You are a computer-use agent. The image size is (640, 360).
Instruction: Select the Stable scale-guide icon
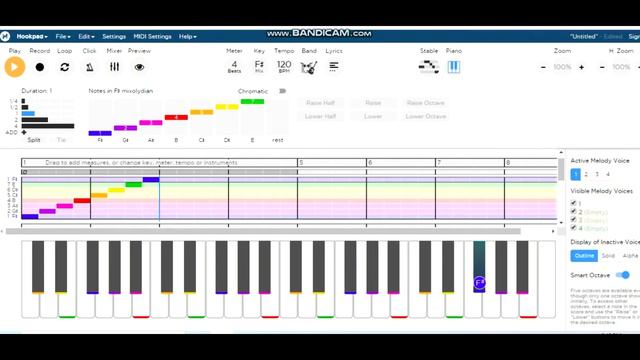[429, 67]
